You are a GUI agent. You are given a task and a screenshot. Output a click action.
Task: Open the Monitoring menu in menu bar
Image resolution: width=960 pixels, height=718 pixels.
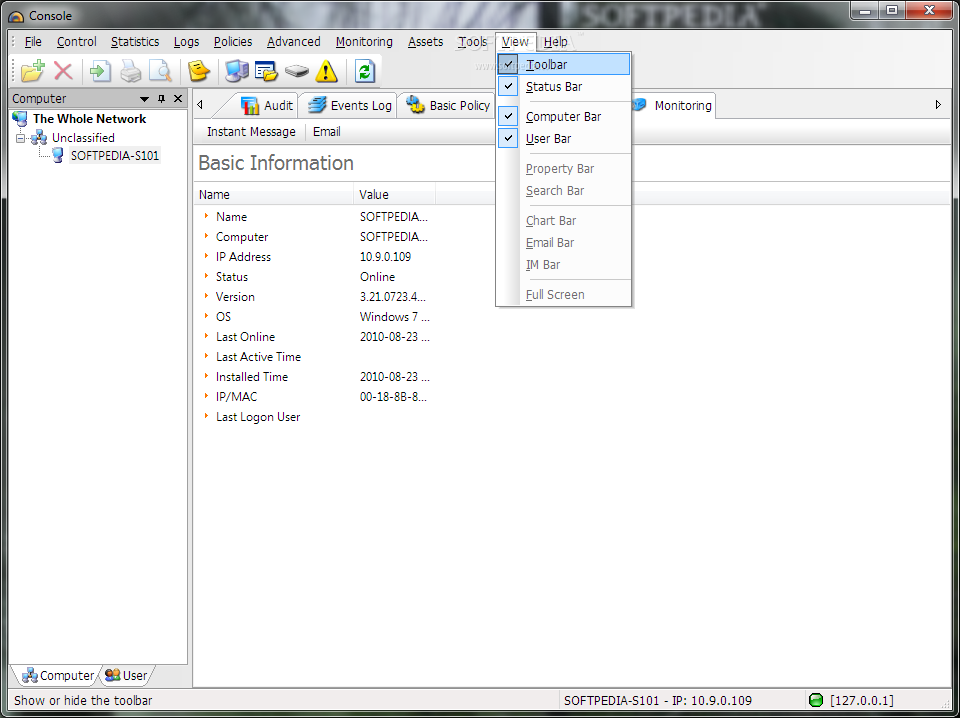coord(364,42)
